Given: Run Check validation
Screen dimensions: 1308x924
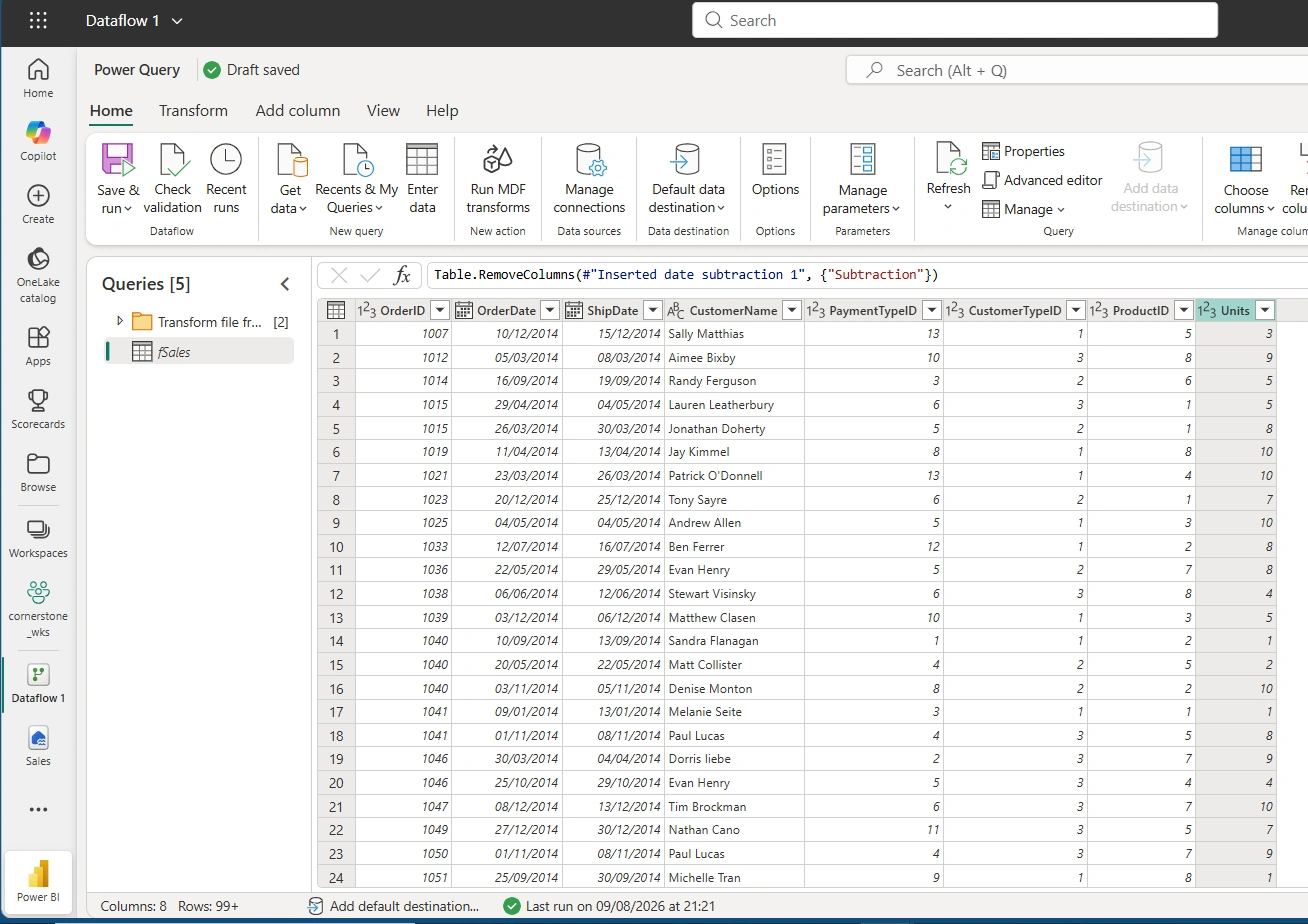Looking at the screenshot, I should click(x=173, y=179).
